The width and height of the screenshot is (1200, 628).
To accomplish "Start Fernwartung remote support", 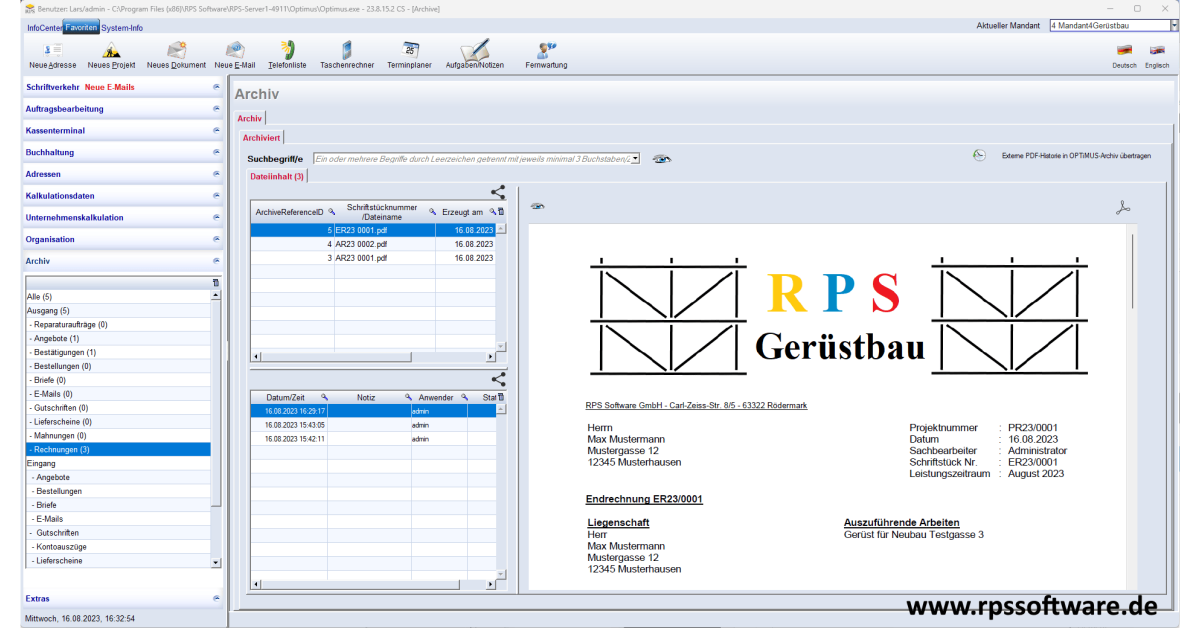I will 546,55.
